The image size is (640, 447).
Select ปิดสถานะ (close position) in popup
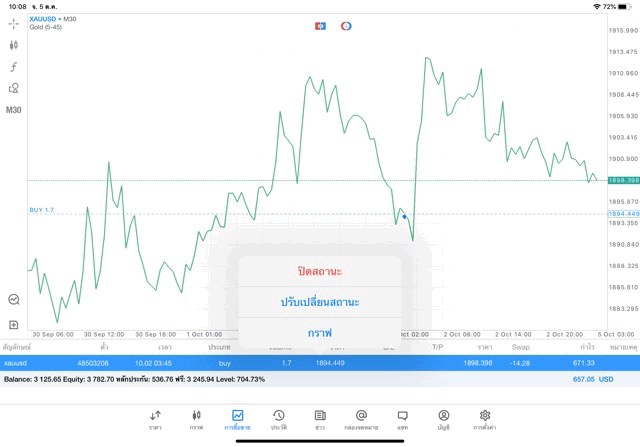(x=320, y=271)
